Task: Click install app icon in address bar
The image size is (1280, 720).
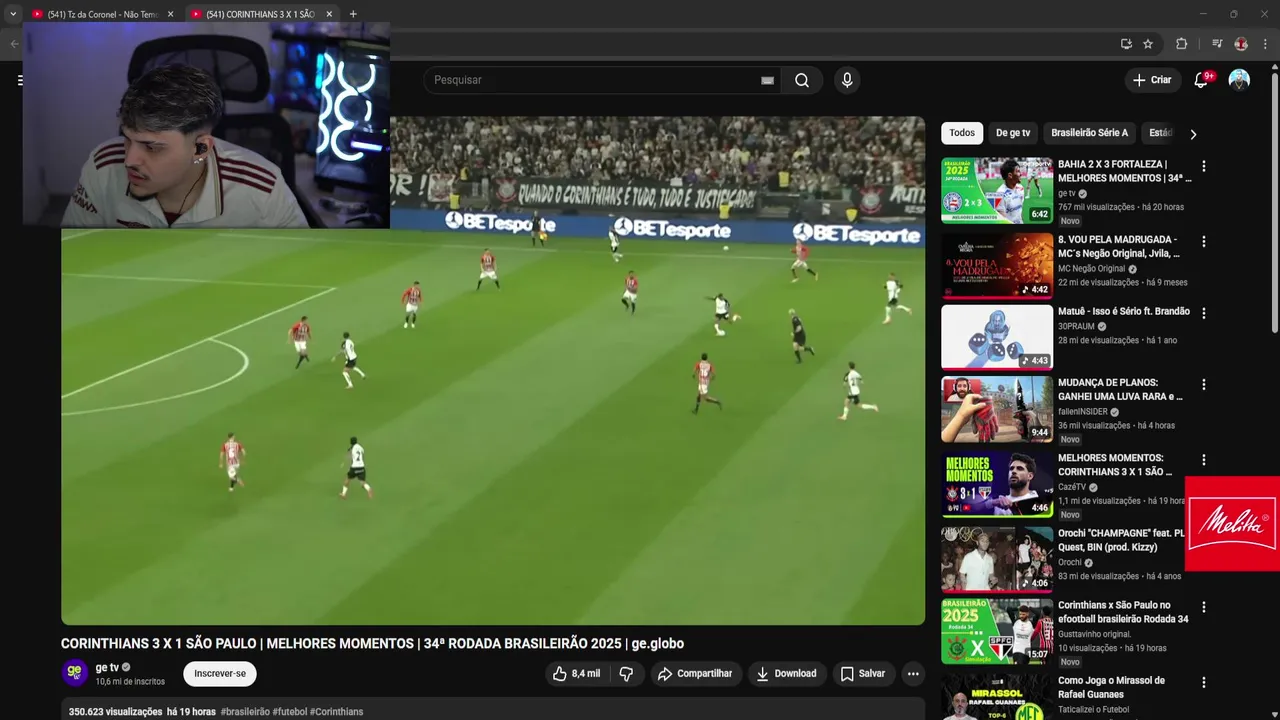Action: click(1126, 44)
